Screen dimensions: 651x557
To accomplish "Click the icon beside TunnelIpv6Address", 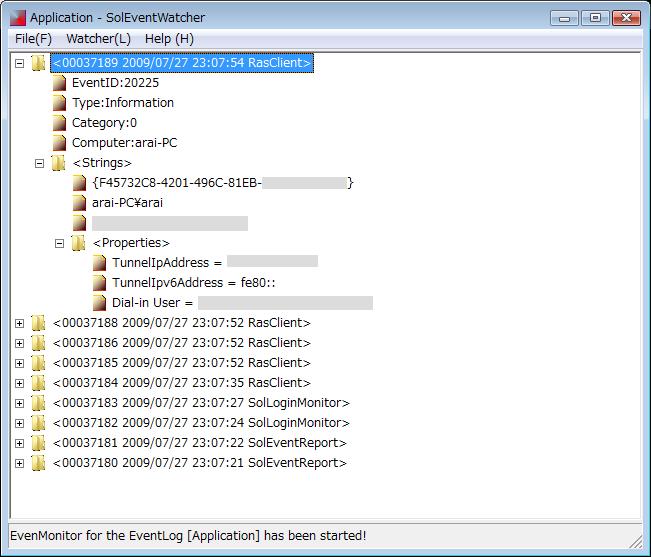I will 99,283.
